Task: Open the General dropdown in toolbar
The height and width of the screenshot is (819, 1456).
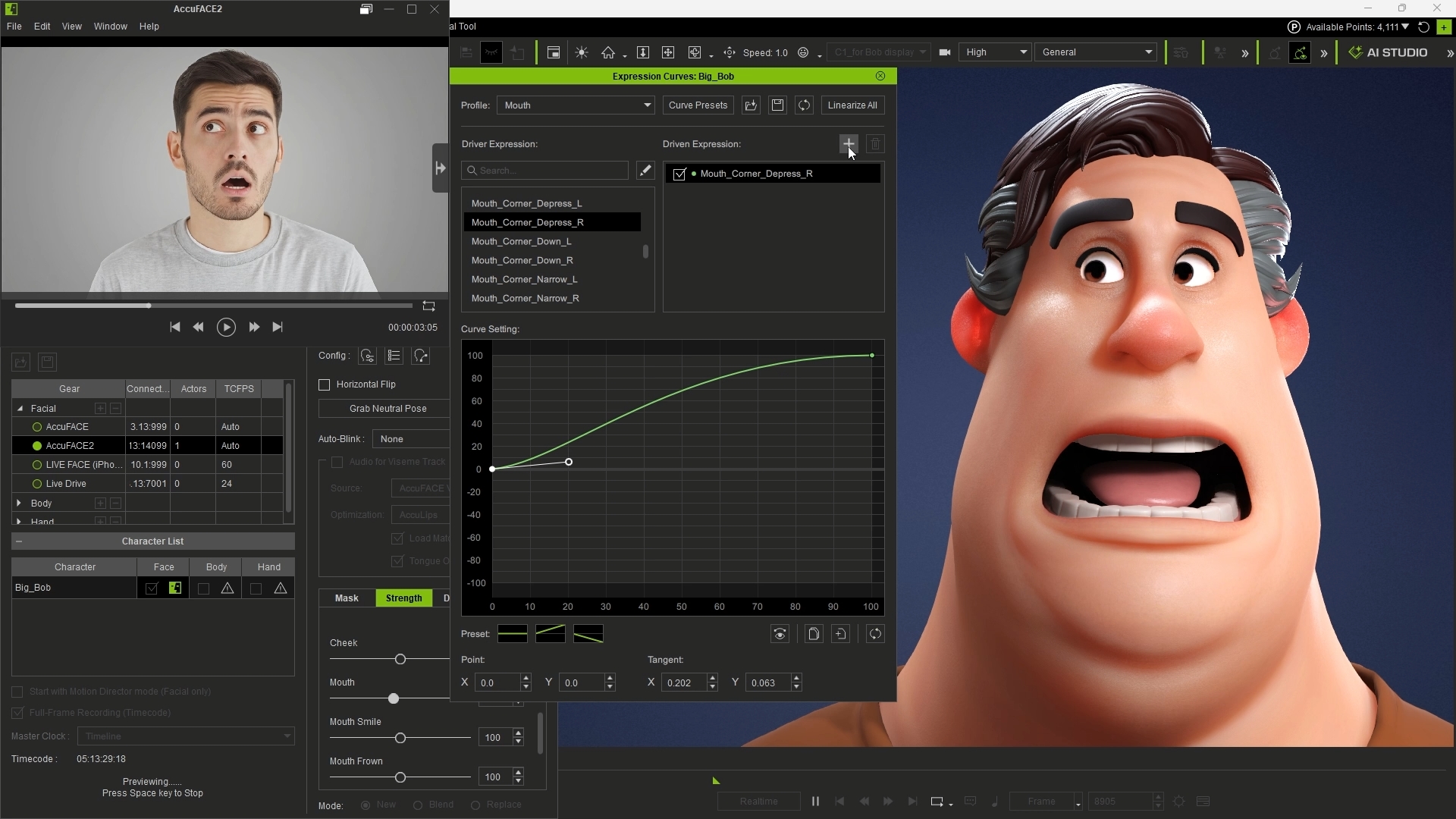Action: pos(1097,52)
